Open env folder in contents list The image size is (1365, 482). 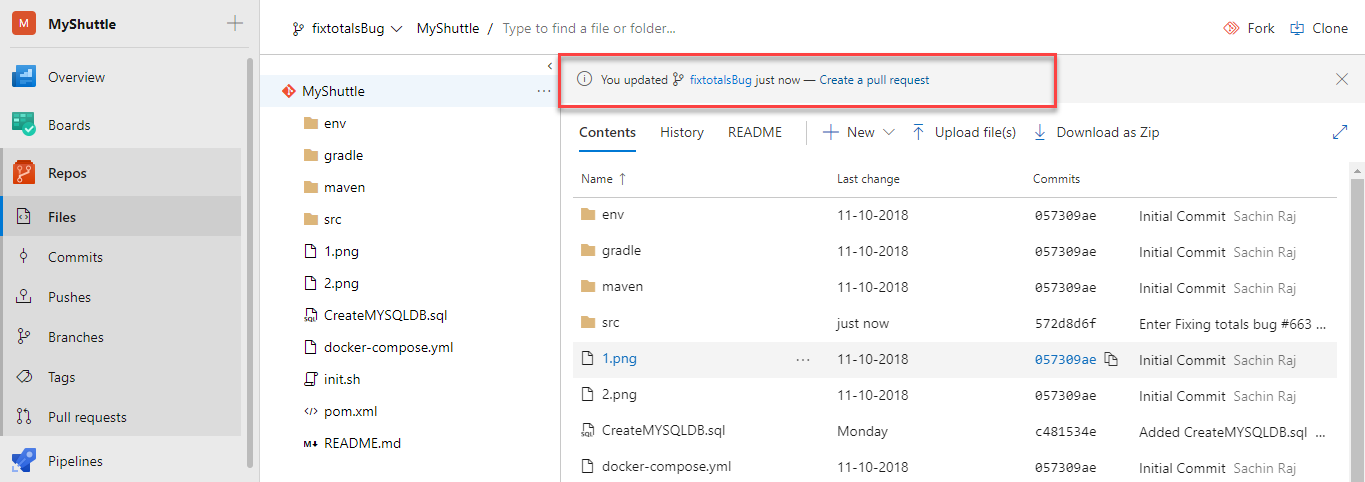(x=613, y=215)
